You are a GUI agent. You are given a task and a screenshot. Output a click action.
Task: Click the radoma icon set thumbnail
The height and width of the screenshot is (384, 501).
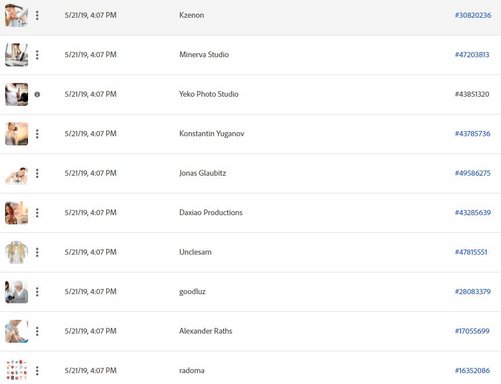[x=16, y=370]
